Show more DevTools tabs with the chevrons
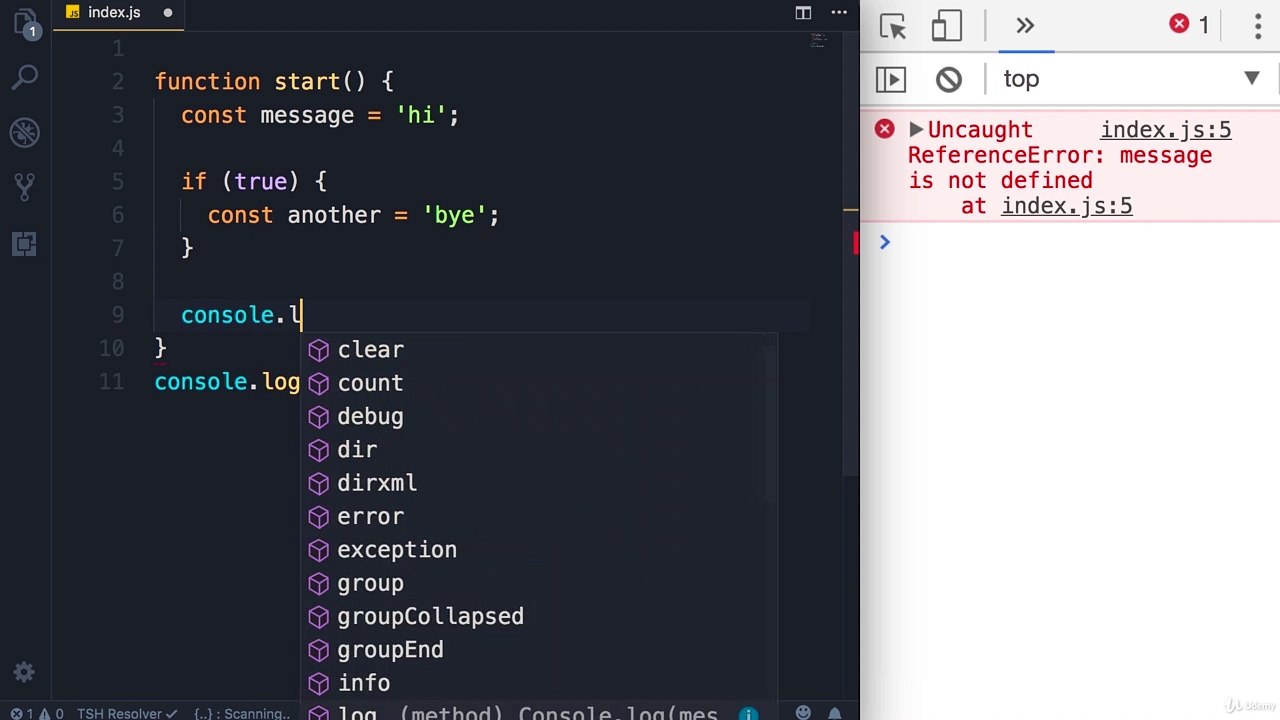Screen dimensions: 1280x720 tap(1025, 26)
